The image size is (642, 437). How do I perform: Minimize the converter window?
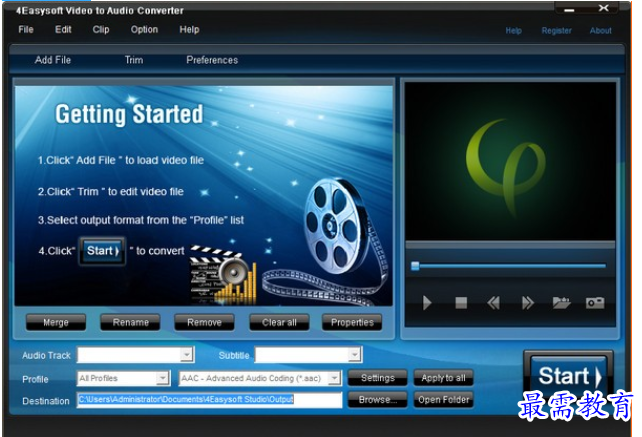click(x=569, y=9)
